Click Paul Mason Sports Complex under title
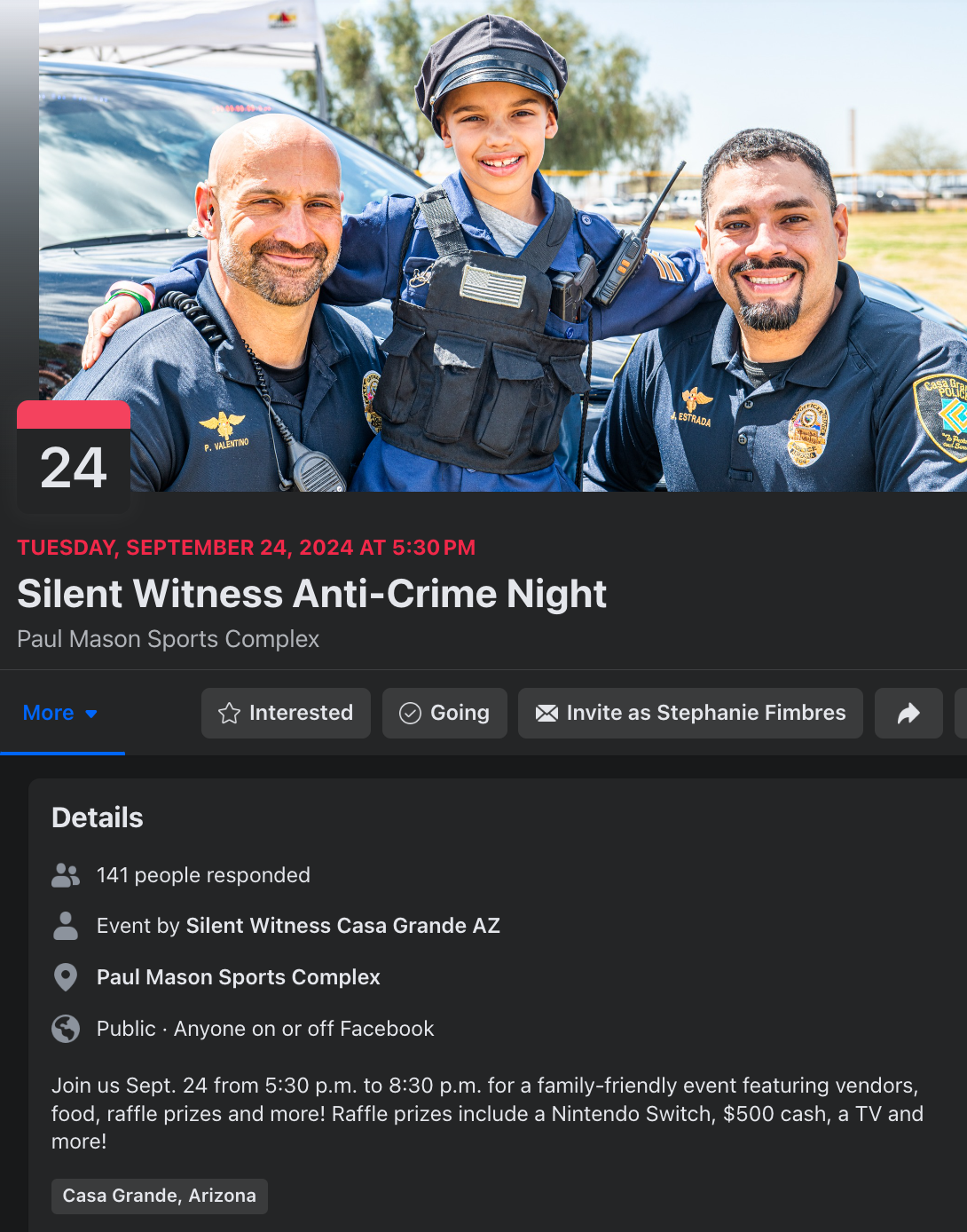This screenshot has height=1232, width=967. click(168, 639)
